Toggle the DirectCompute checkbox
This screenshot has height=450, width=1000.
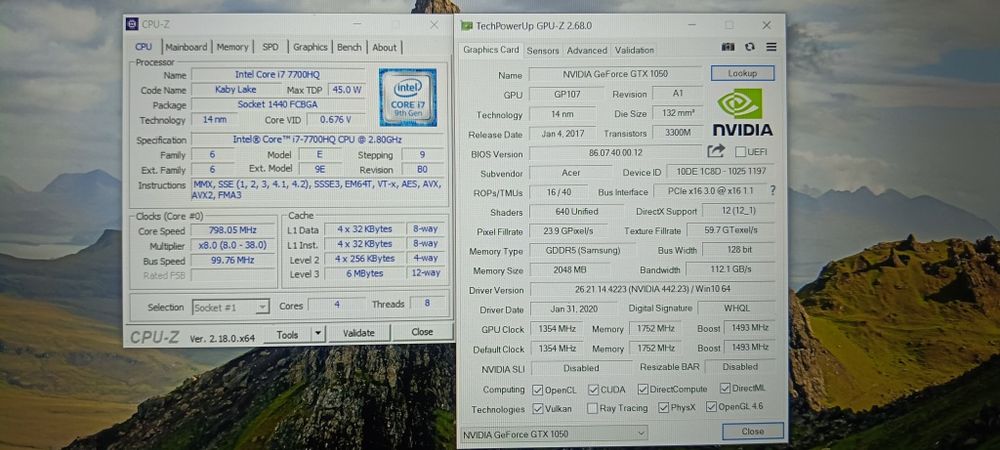(642, 389)
